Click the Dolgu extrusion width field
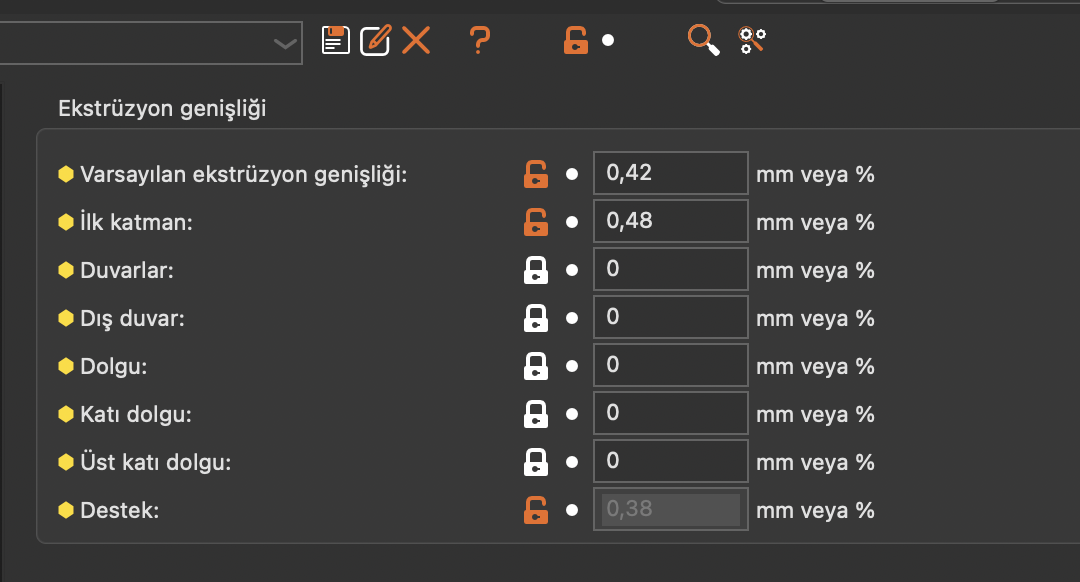 670,366
